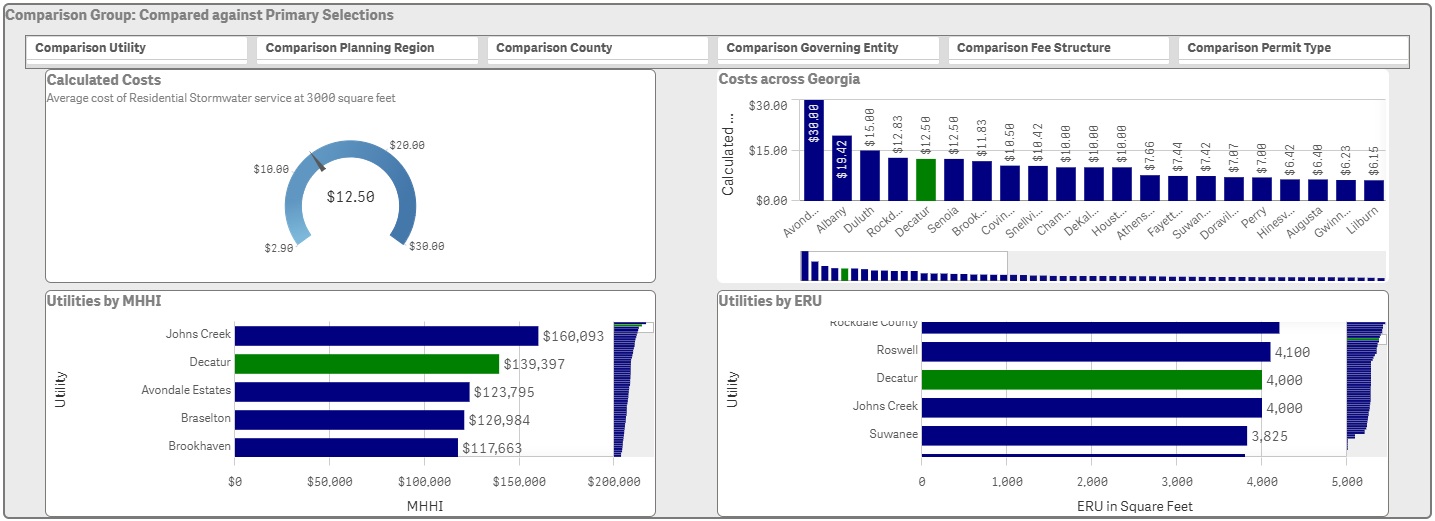Select the Roswell bar in Utilities by ERU

pyautogui.click(x=1096, y=351)
